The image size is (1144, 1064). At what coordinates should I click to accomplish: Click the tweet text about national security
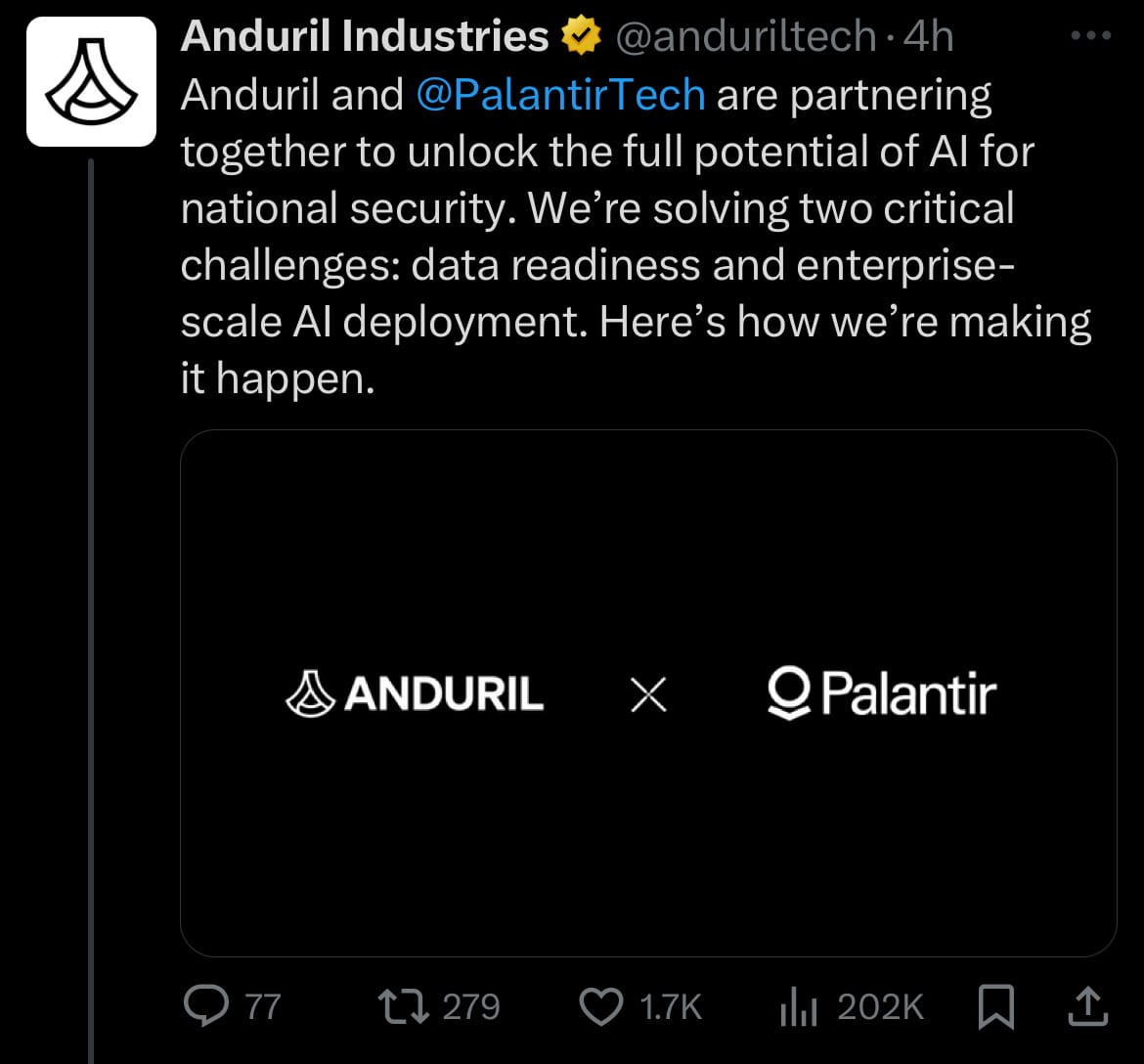pos(636,237)
